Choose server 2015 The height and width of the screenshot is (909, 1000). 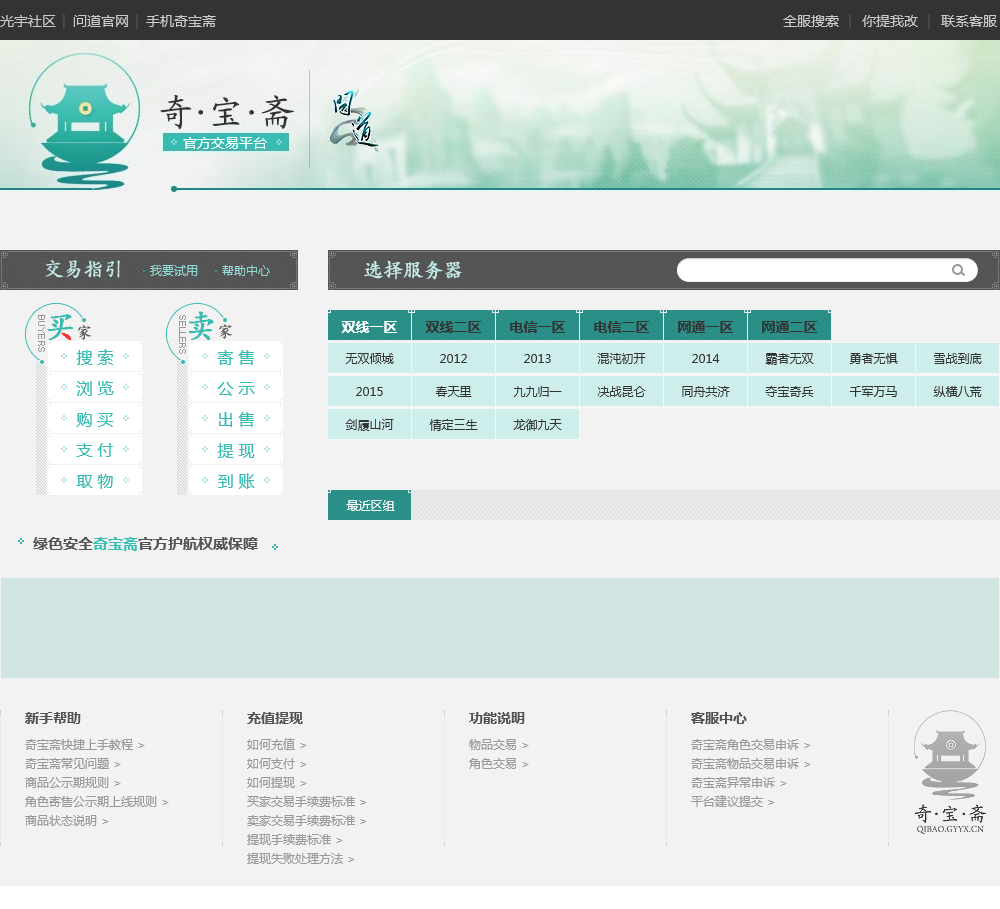(x=369, y=392)
